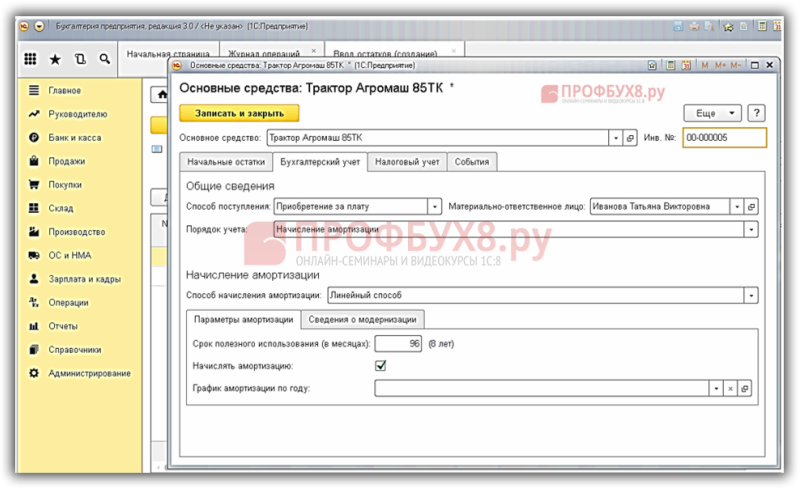Click the search magnifier icon

click(x=105, y=59)
